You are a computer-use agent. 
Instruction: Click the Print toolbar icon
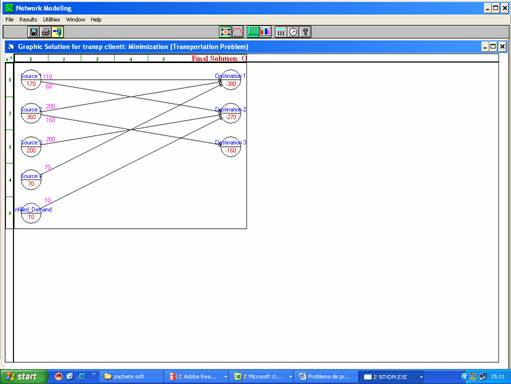tap(46, 32)
